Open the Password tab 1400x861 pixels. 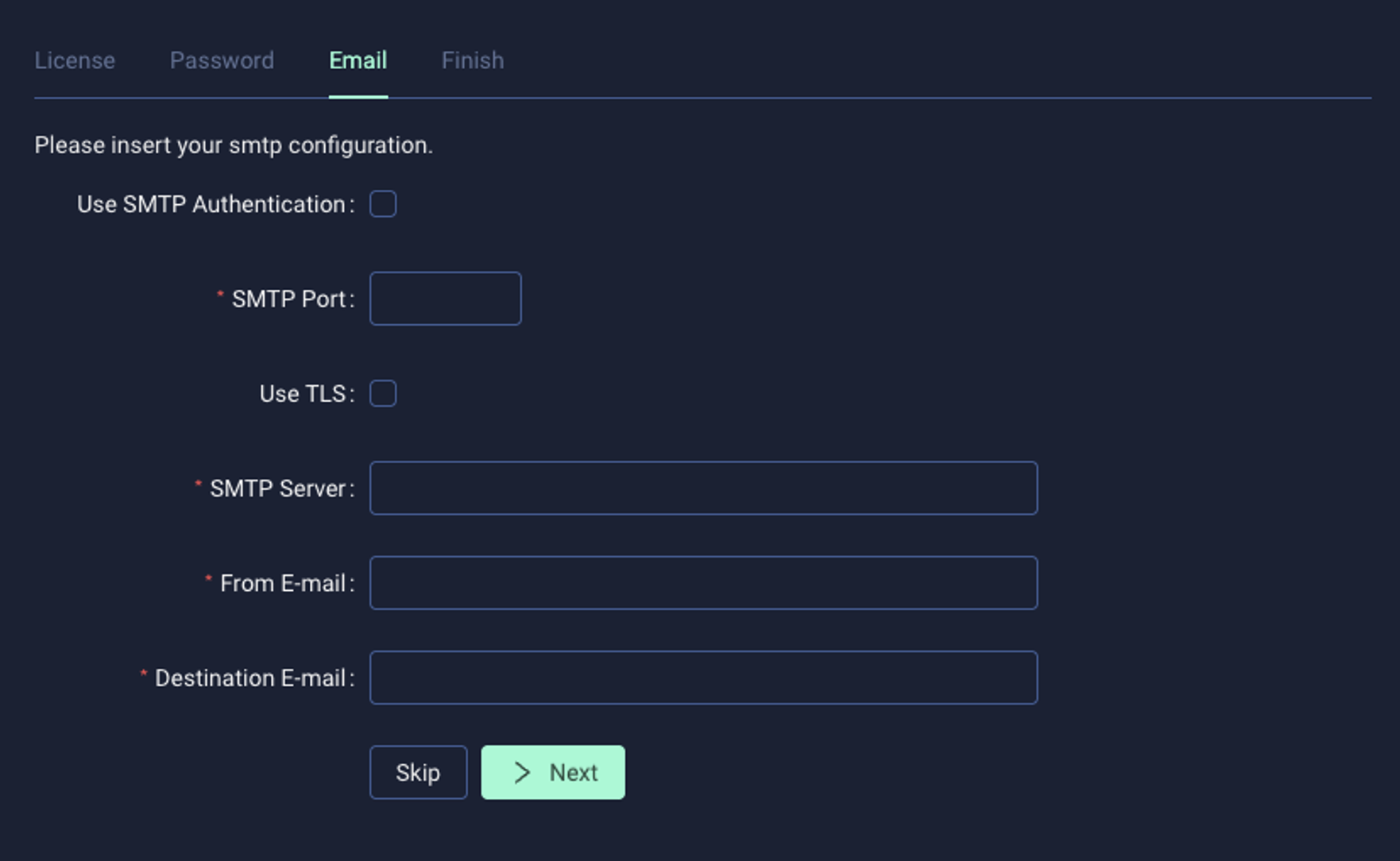222,60
